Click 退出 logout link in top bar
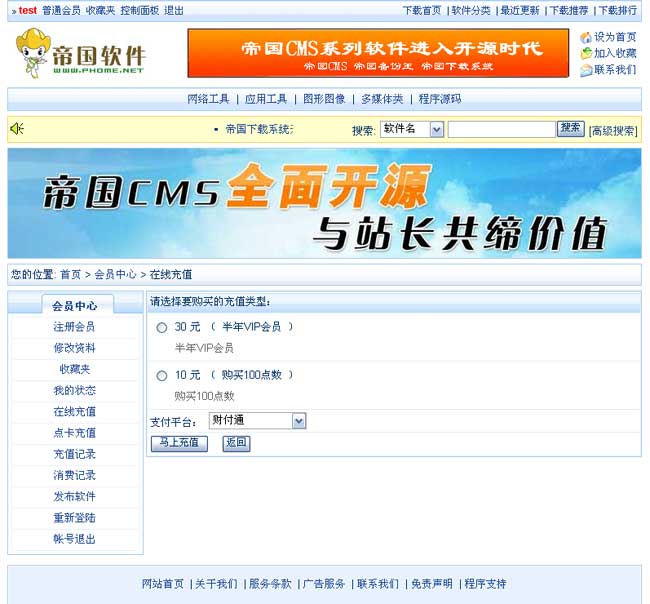This screenshot has height=604, width=650. (174, 10)
